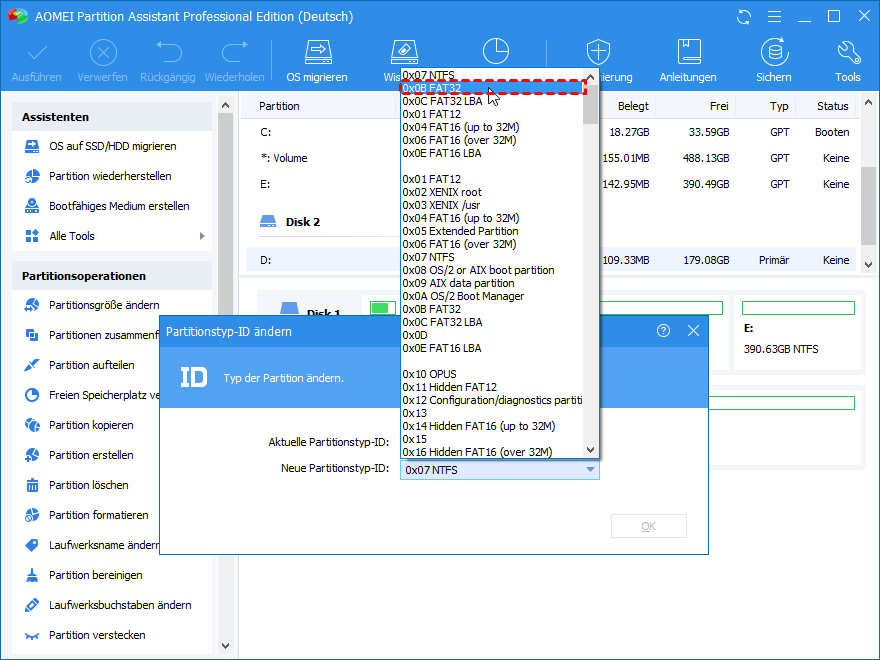Select 0x0A OS/2 Boot Manager entry
The height and width of the screenshot is (660, 880).
point(492,296)
